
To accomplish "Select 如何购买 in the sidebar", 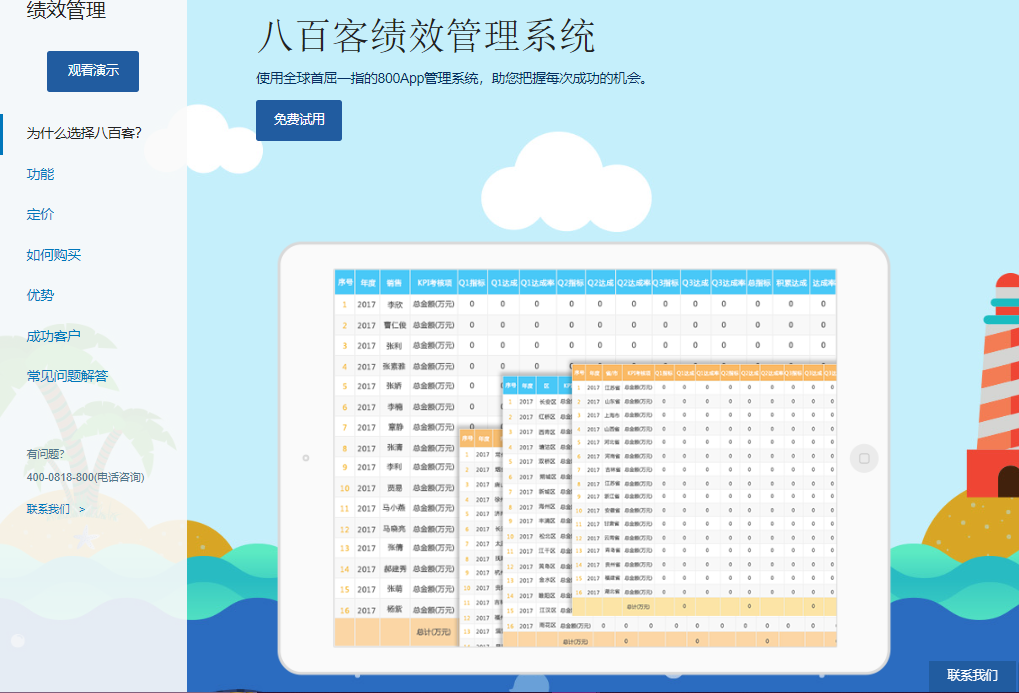I will [x=54, y=255].
